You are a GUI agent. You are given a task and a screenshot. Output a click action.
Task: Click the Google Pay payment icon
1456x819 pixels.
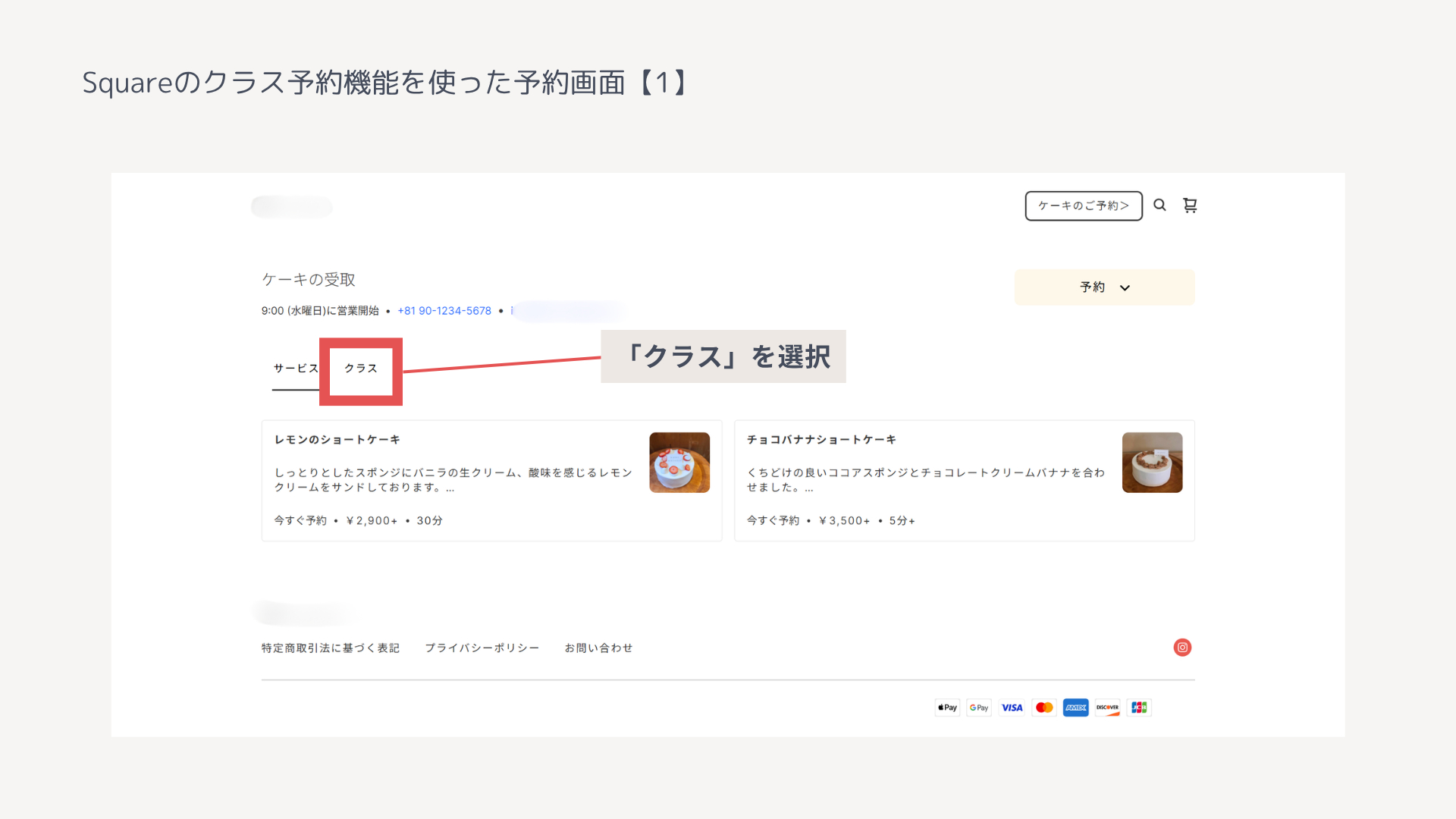click(x=979, y=708)
